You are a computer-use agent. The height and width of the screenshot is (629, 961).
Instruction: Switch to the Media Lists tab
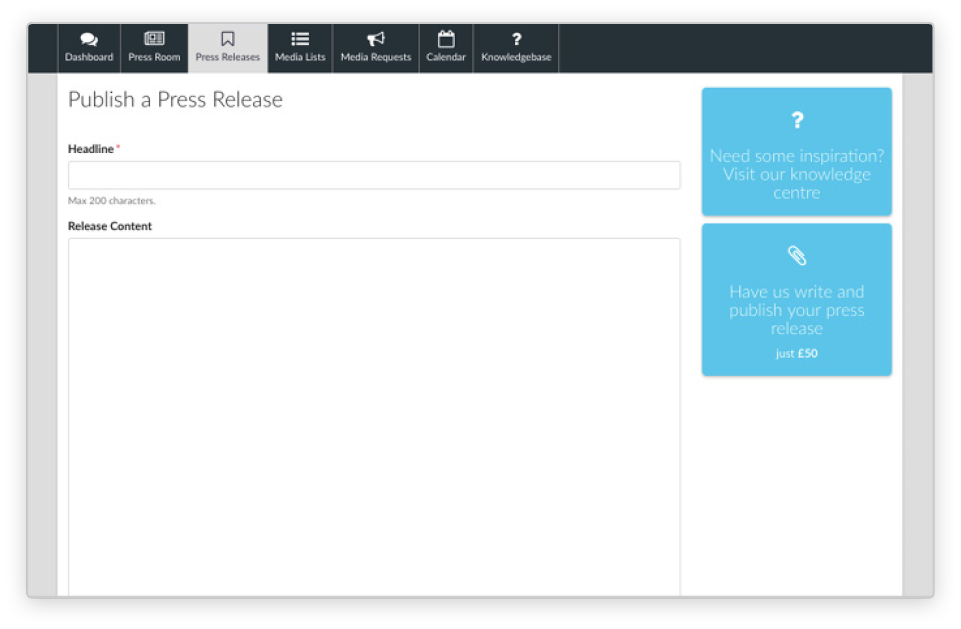tap(300, 48)
